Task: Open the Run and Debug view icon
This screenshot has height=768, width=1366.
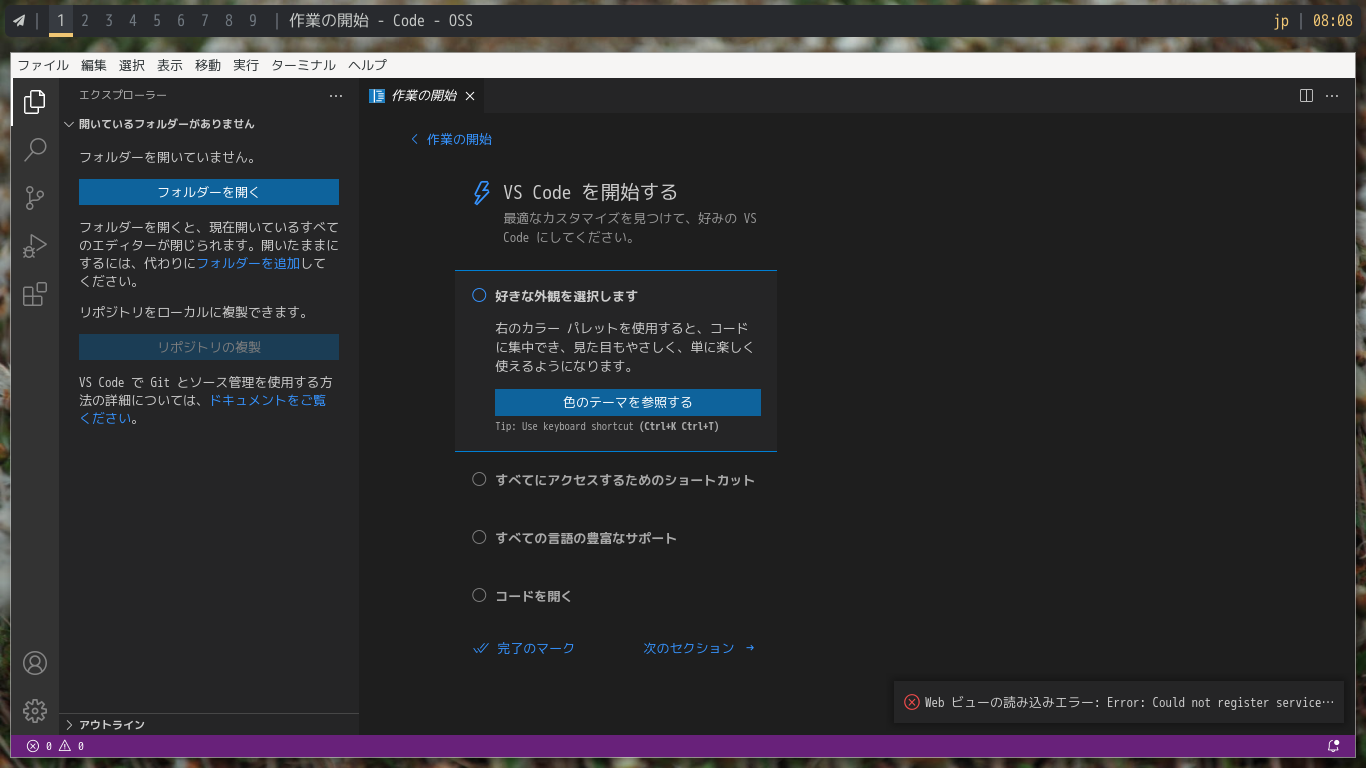Action: [35, 246]
